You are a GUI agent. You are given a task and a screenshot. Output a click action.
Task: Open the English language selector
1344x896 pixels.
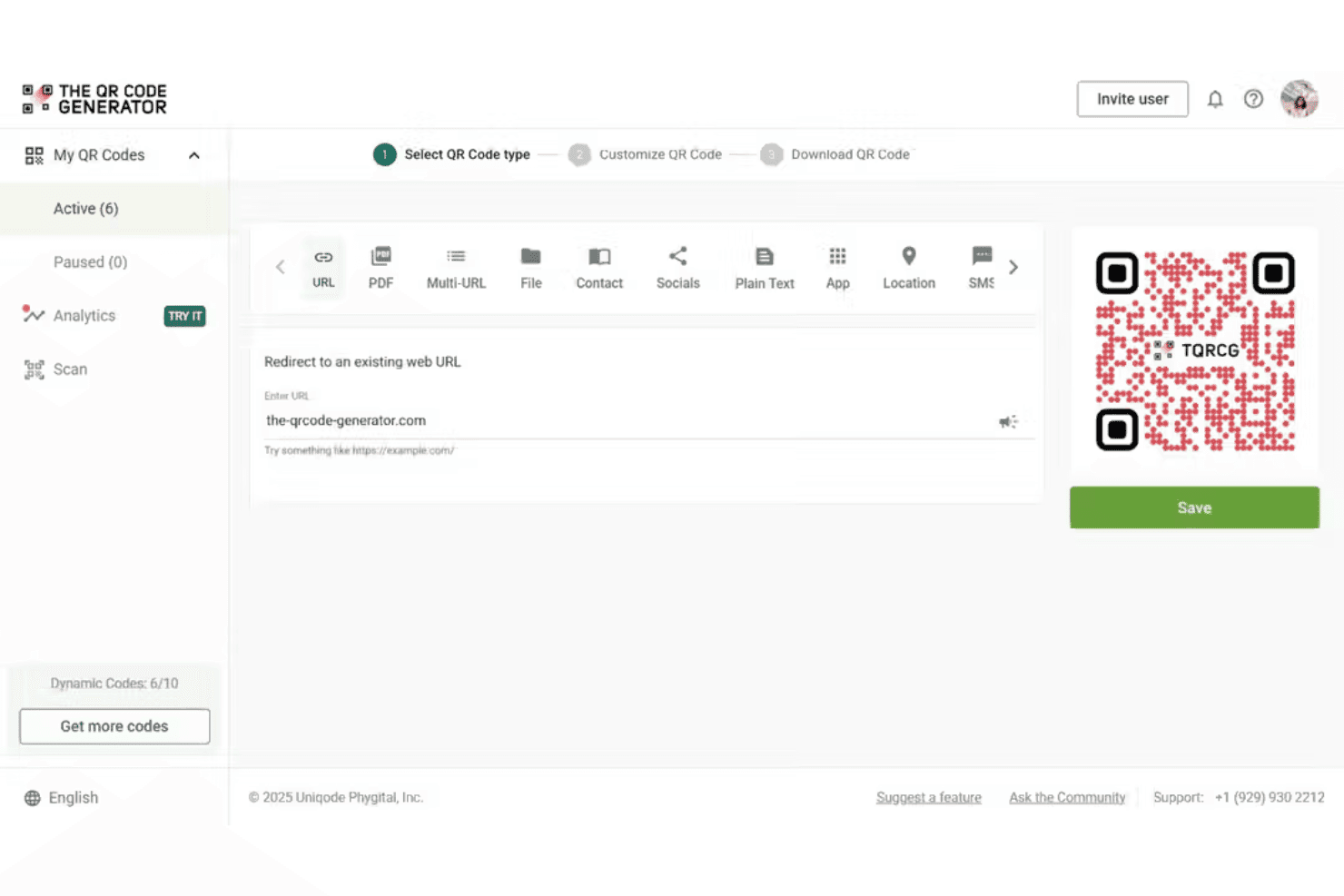pyautogui.click(x=61, y=798)
